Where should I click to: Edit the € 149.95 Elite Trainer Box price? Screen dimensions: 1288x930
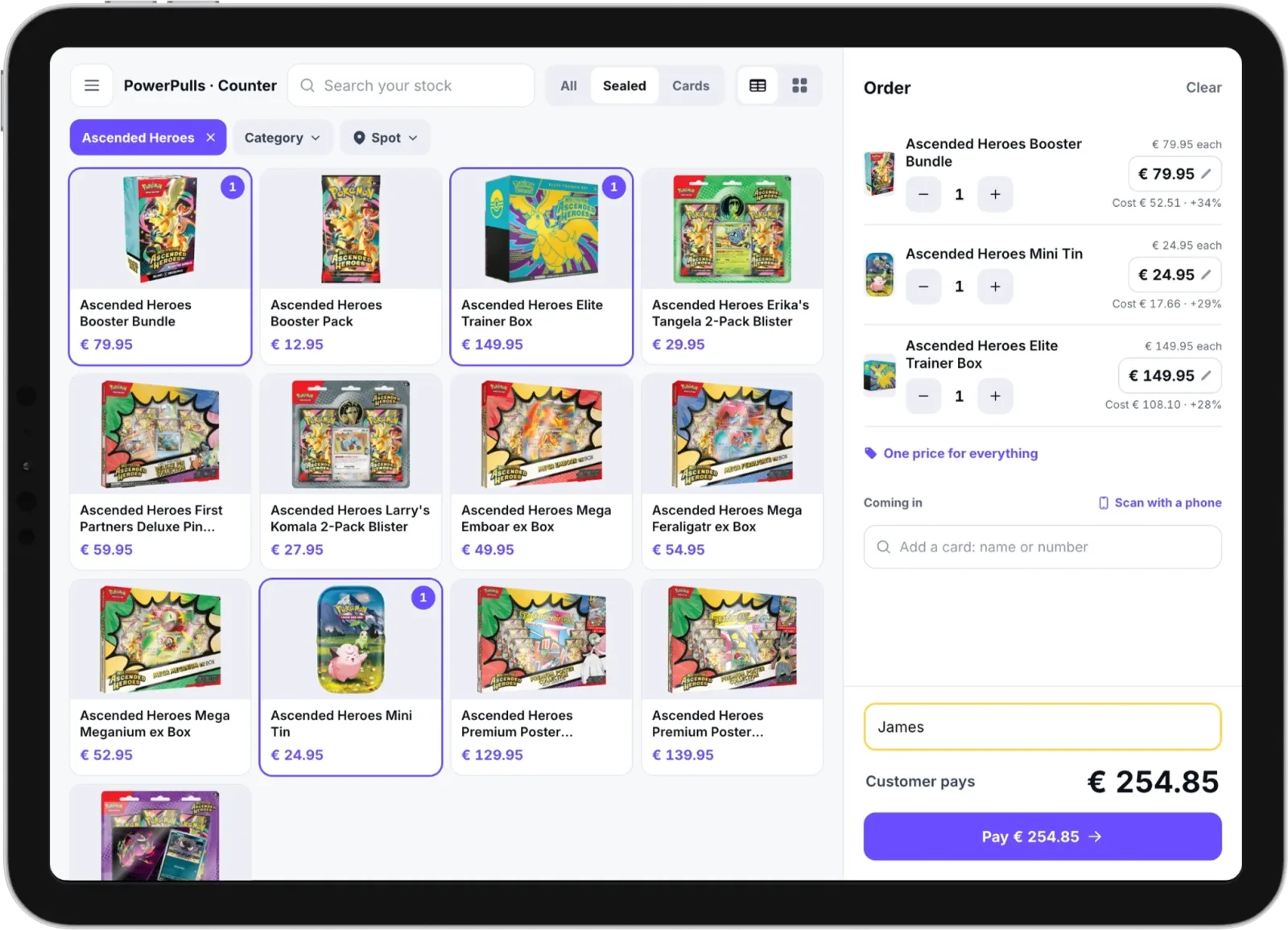(x=1170, y=375)
